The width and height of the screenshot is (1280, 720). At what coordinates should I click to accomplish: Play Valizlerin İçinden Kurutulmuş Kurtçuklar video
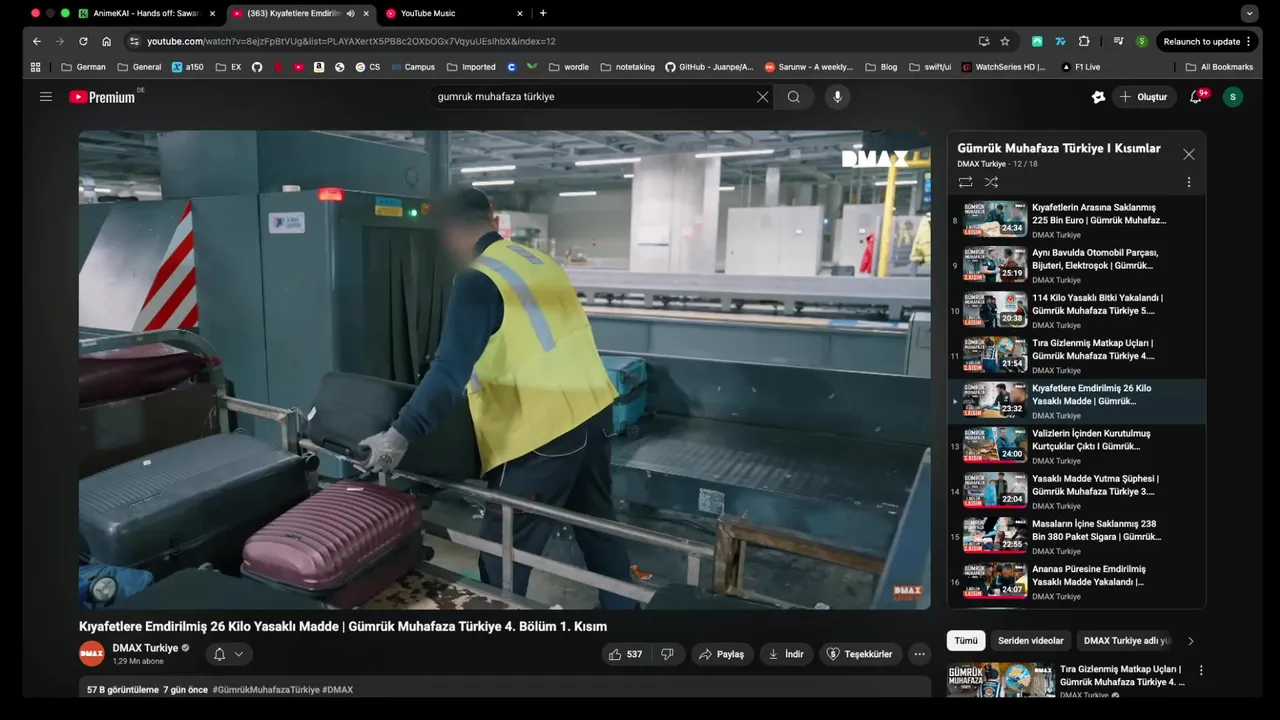(1076, 446)
